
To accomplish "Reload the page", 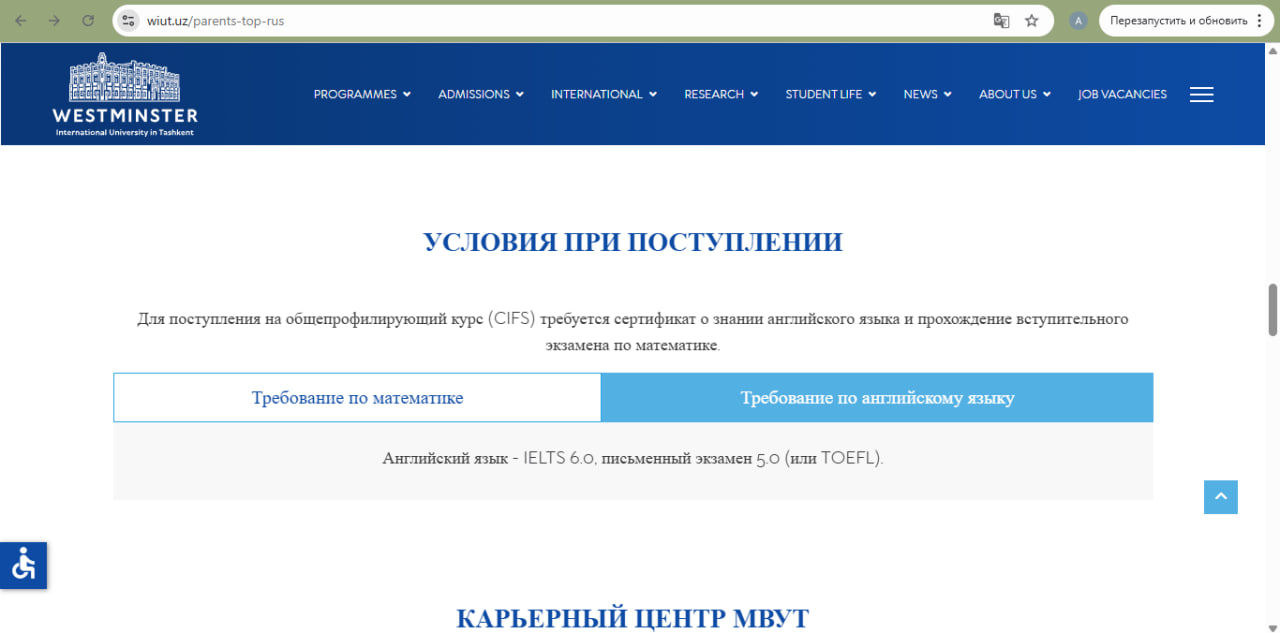I will click(x=88, y=20).
